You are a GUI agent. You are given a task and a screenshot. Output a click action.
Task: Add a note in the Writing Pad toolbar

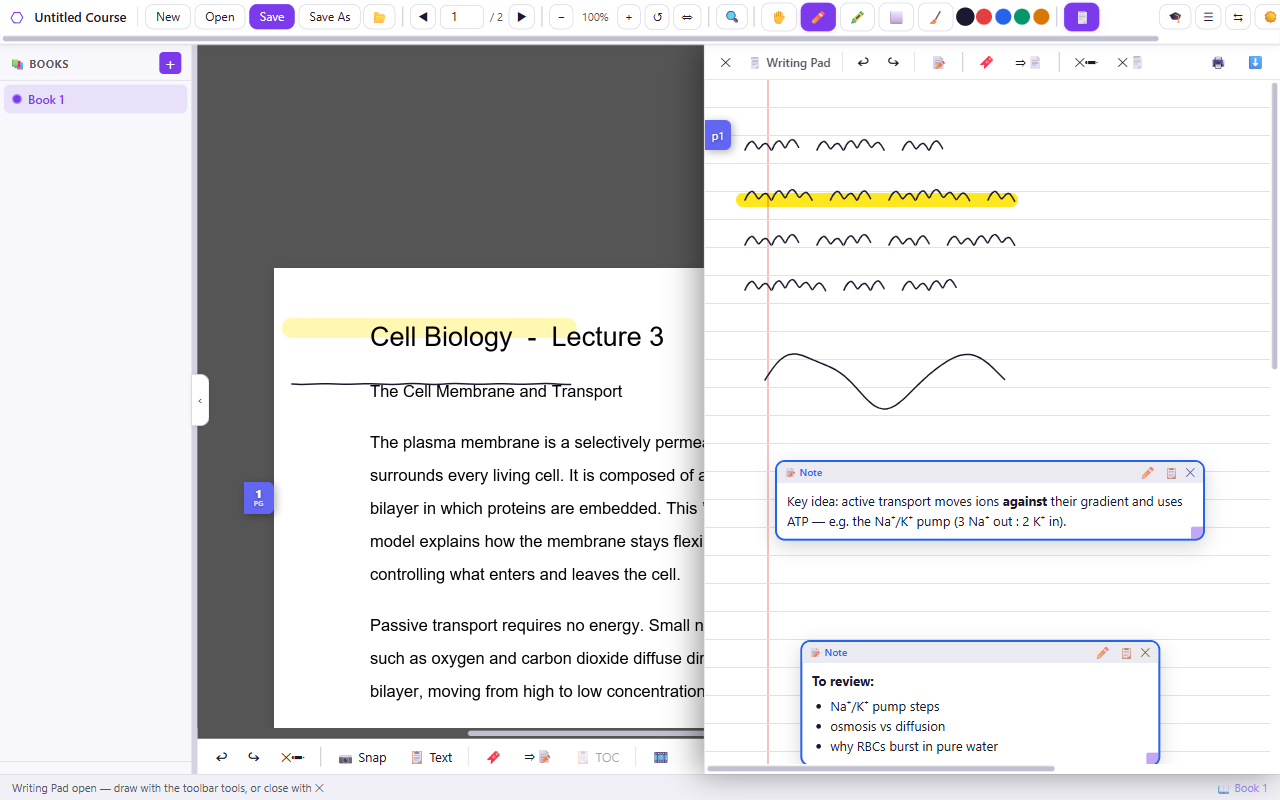(x=939, y=62)
